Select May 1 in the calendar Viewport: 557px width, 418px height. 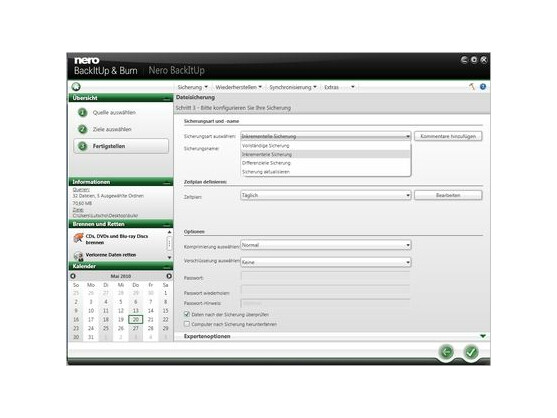[165, 293]
